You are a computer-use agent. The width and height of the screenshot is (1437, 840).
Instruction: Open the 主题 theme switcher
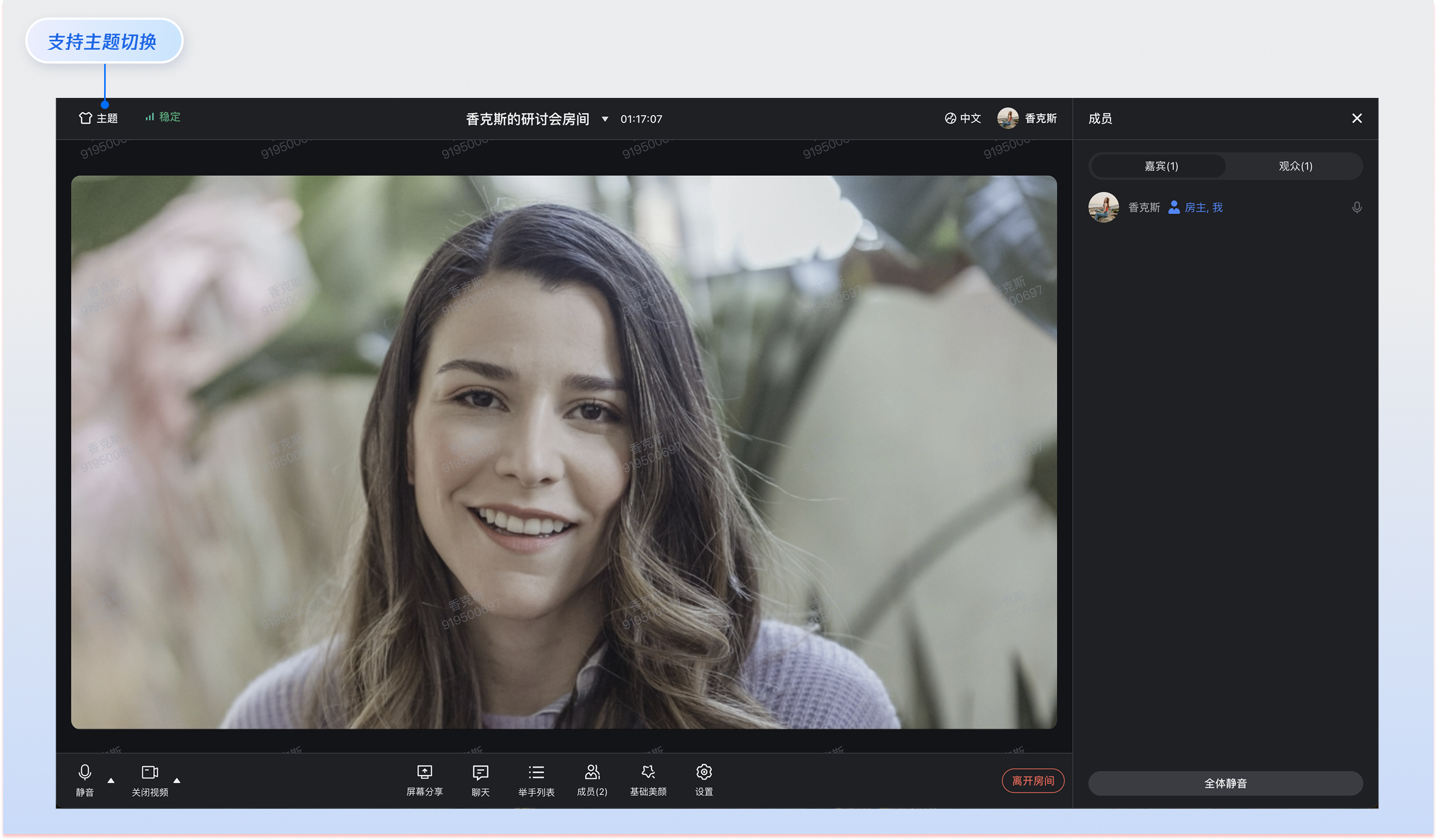point(98,118)
